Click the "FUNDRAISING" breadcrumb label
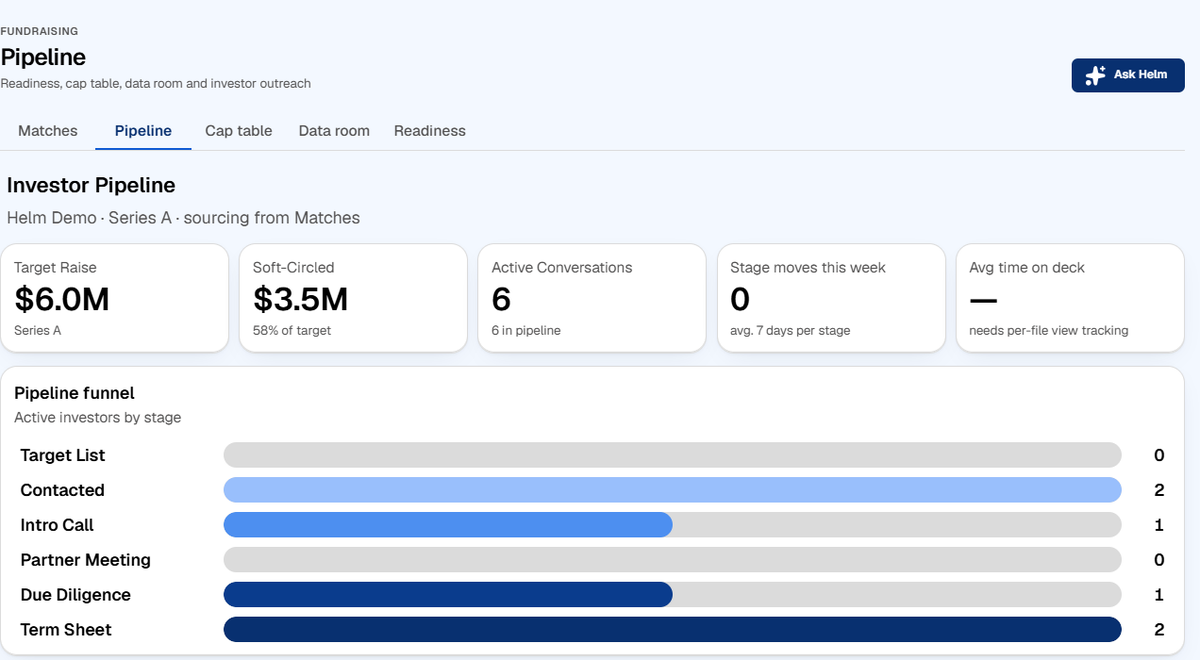The height and width of the screenshot is (660, 1200). click(x=39, y=32)
